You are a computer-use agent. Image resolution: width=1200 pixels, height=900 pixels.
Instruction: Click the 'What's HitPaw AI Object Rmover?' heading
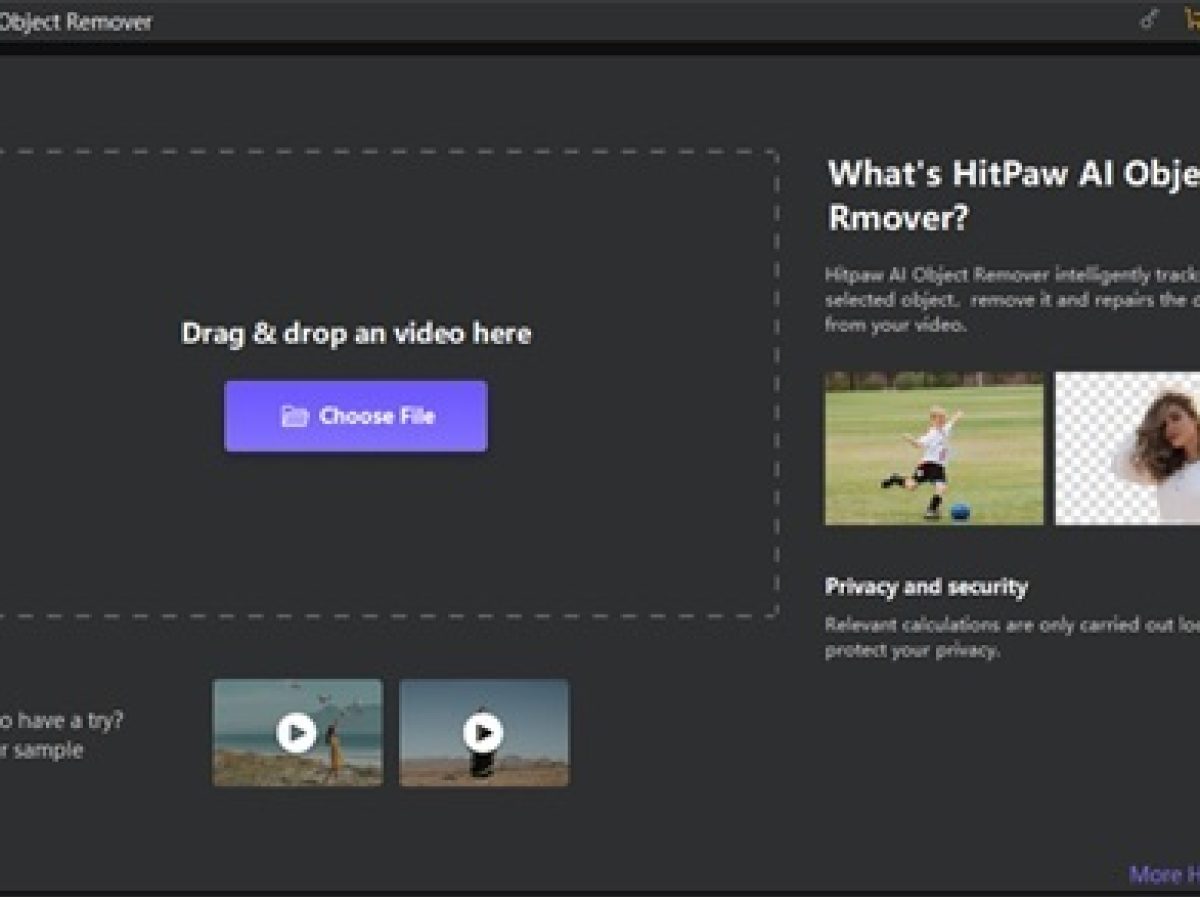(1014, 195)
